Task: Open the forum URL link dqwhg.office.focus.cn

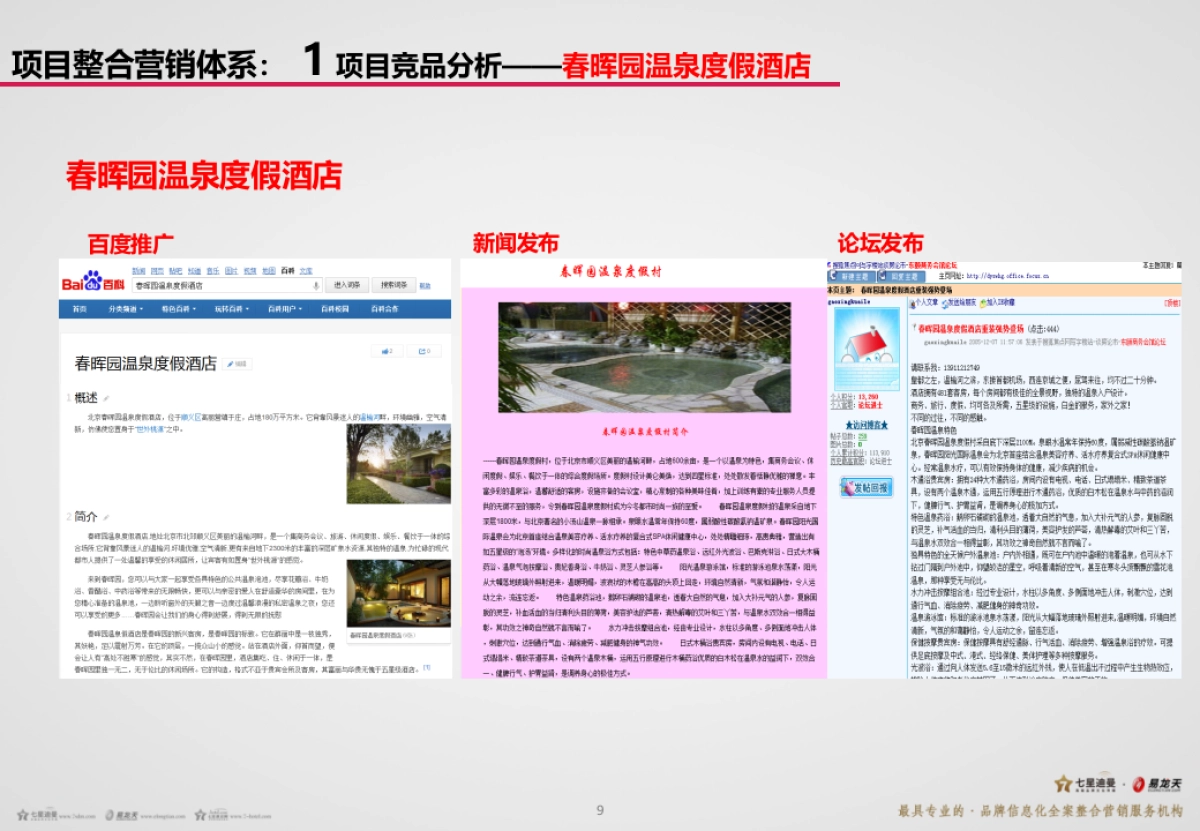Action: click(x=1008, y=276)
